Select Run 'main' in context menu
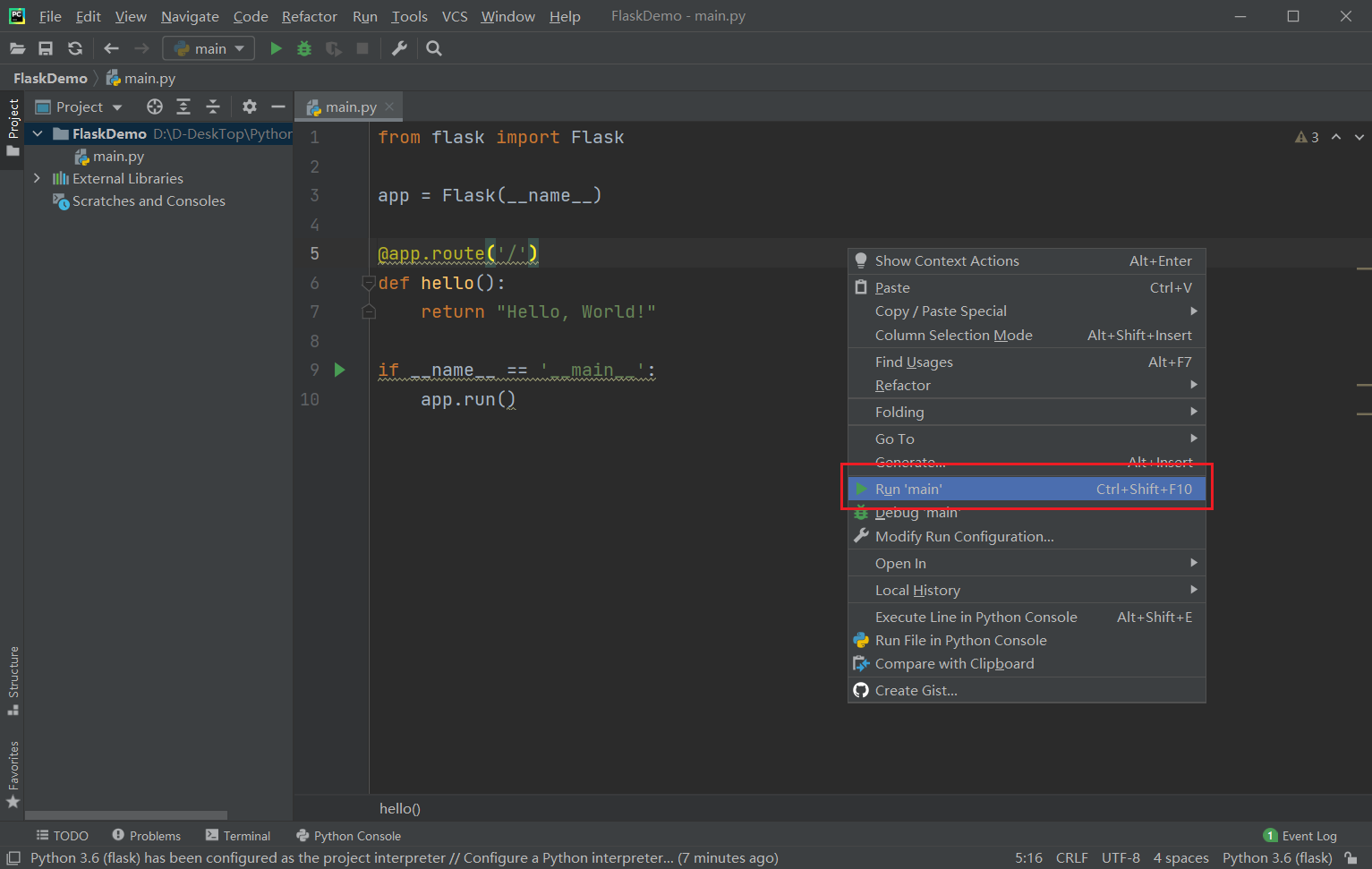Screen dimensions: 1372x869 [x=1027, y=489]
